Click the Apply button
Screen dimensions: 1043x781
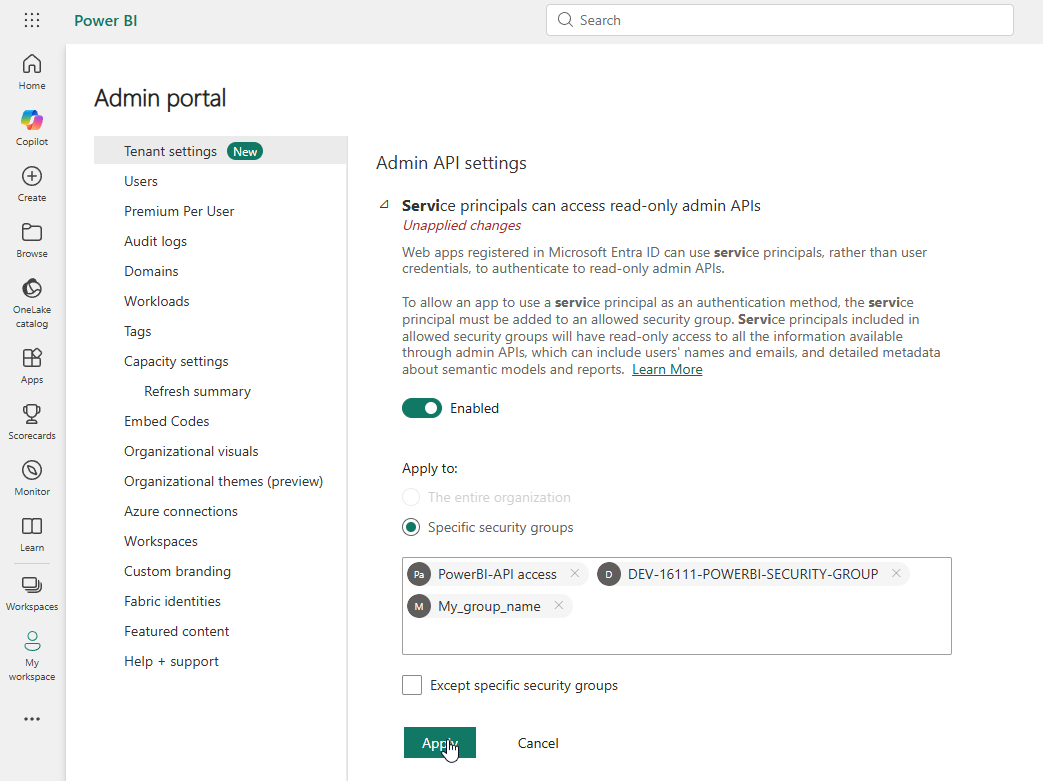pos(439,743)
